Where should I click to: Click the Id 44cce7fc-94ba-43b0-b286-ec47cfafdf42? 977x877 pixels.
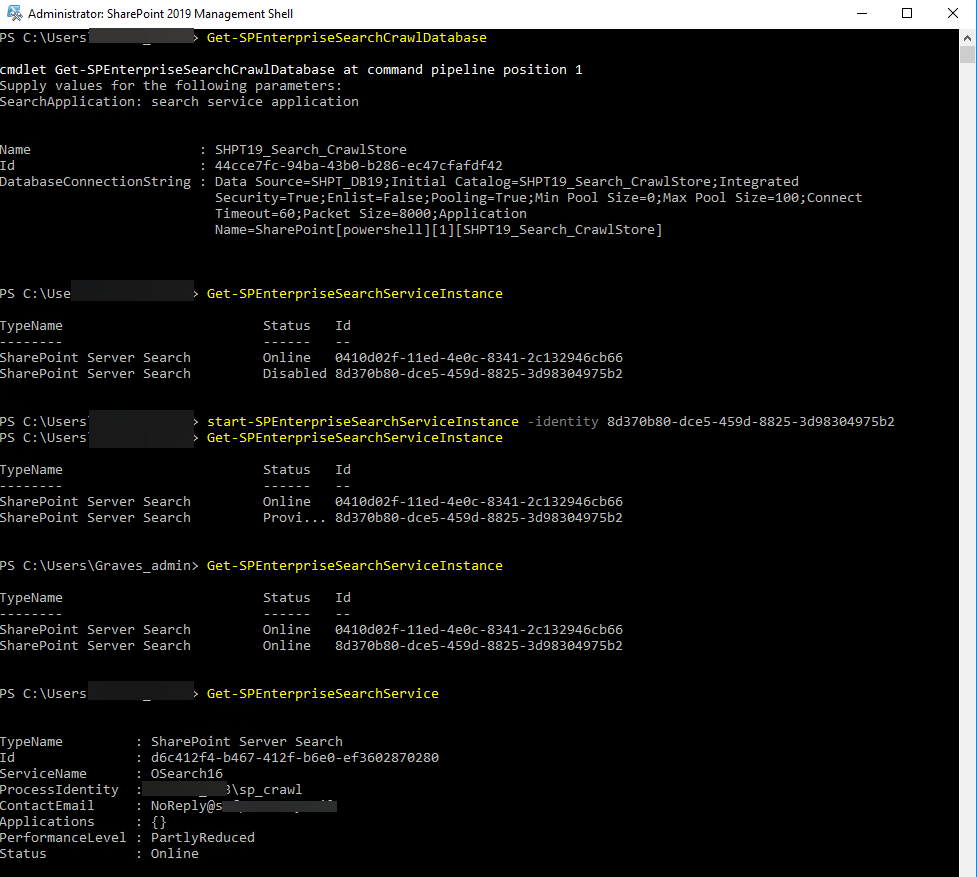pos(358,166)
